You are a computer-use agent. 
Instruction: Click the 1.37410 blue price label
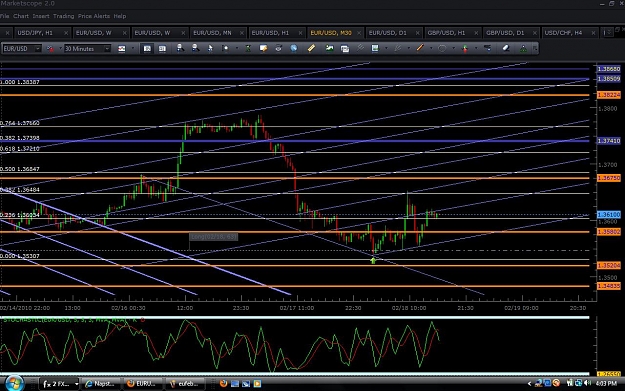(x=609, y=141)
